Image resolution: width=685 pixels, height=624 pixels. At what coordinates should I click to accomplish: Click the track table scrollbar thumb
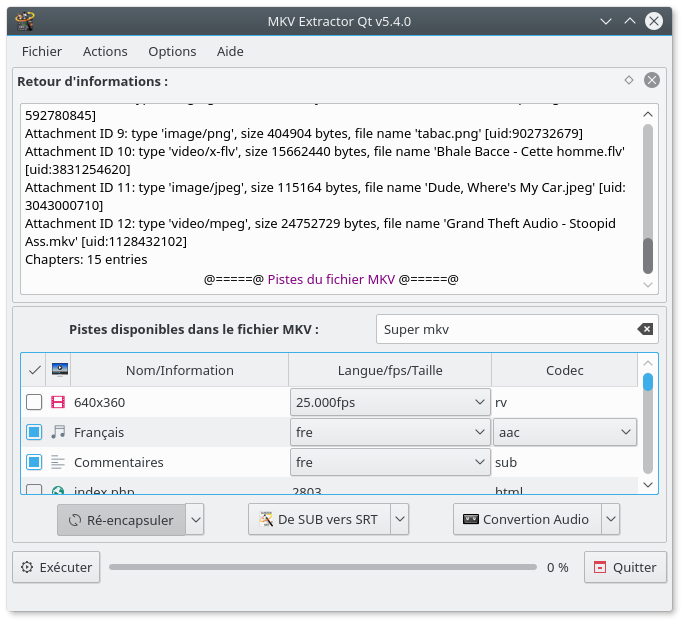click(648, 381)
